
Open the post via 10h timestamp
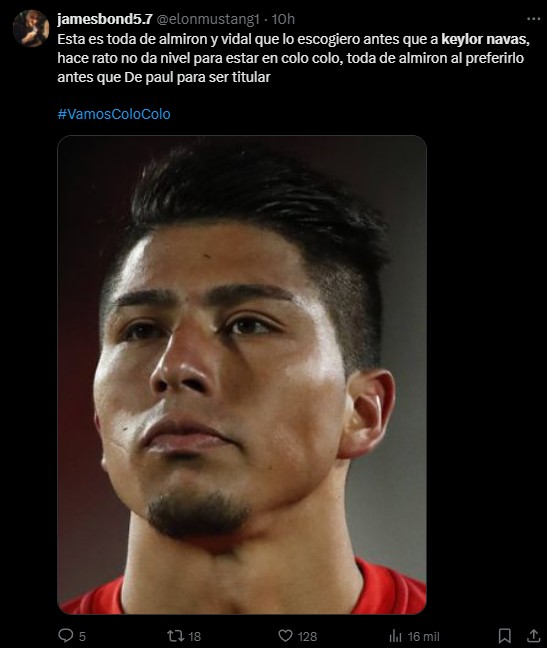[283, 19]
